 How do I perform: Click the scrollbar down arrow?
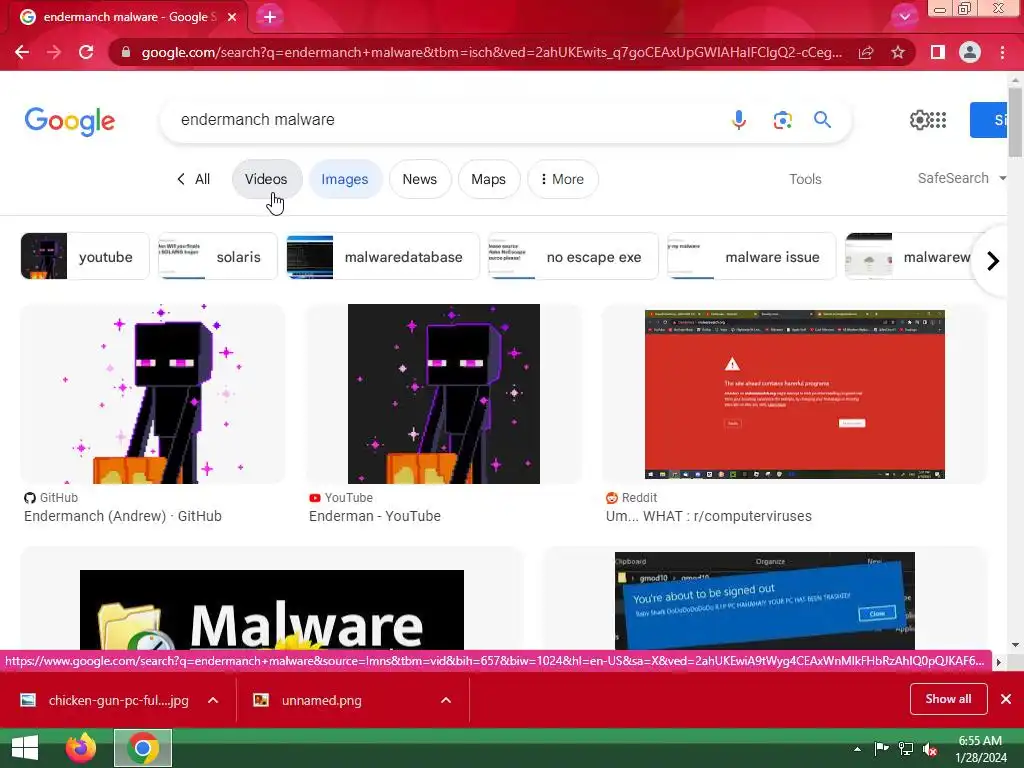(x=1016, y=645)
